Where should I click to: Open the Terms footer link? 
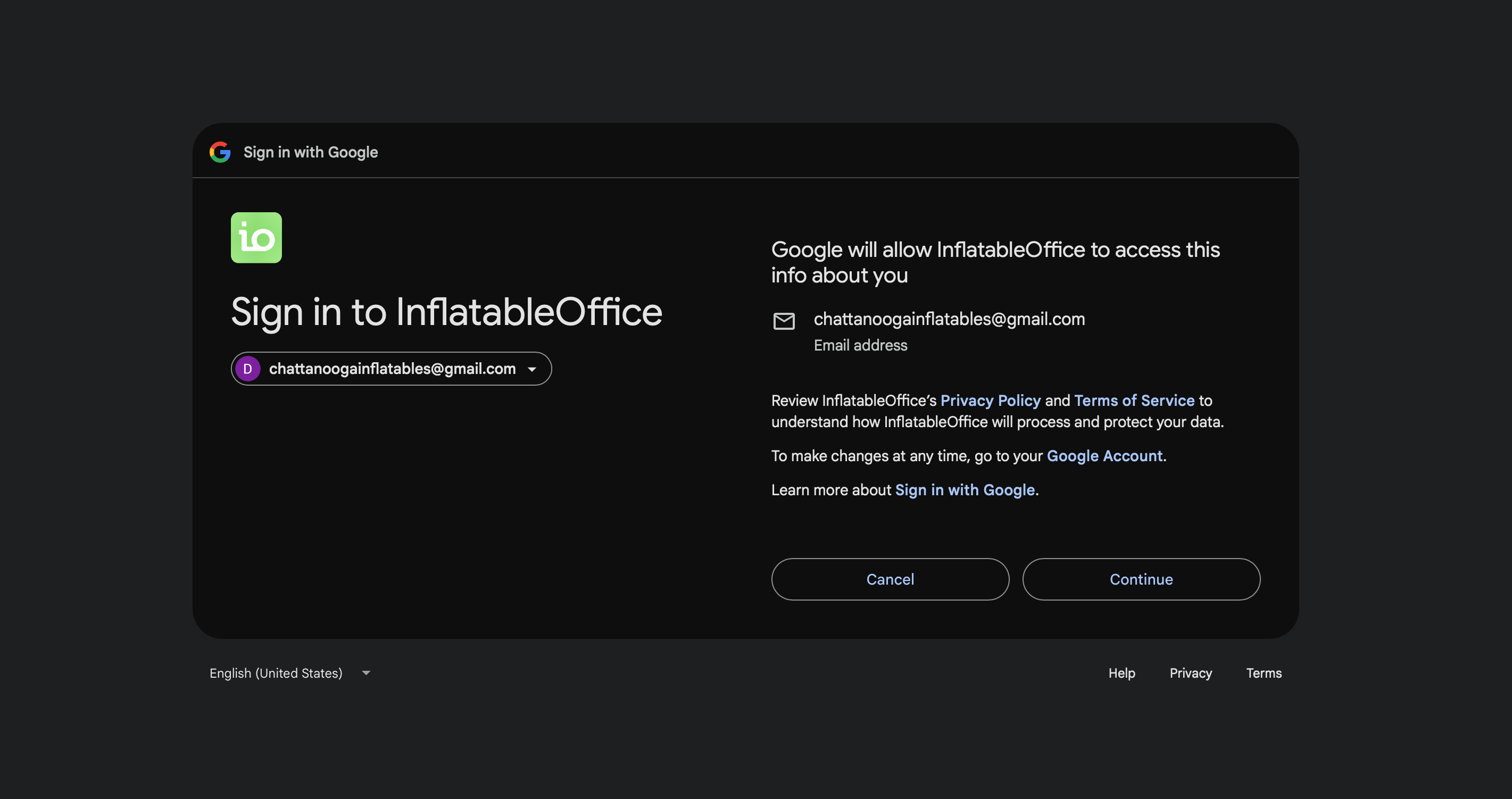click(x=1264, y=673)
